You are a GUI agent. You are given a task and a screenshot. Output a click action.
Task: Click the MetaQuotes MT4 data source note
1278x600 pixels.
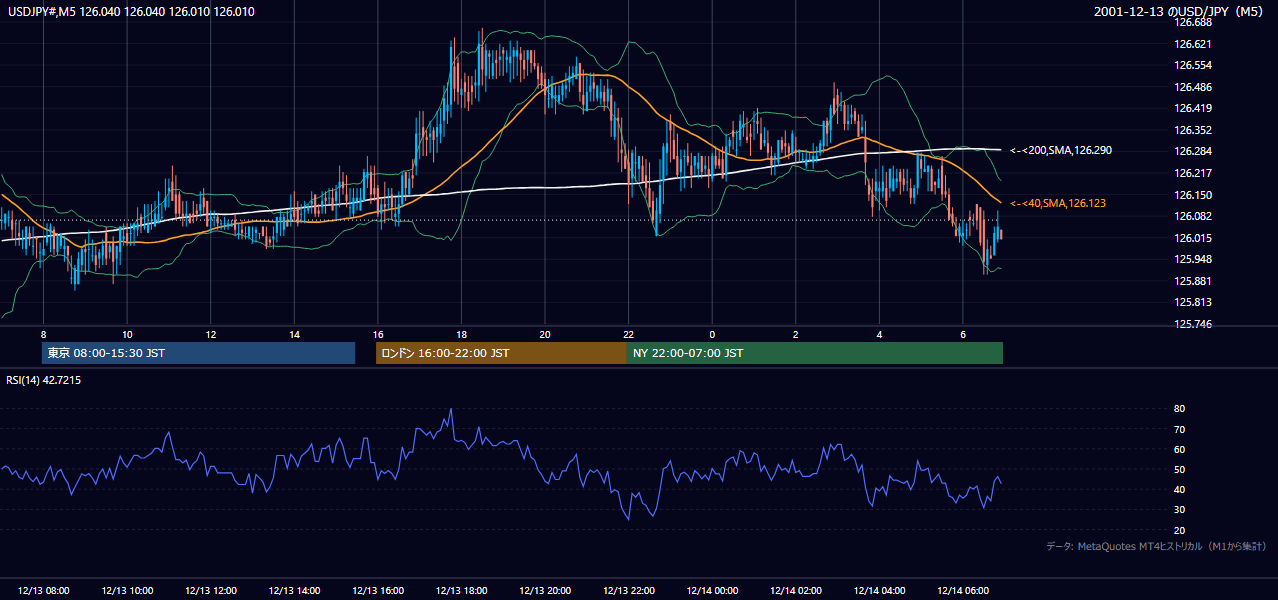pos(1157,546)
